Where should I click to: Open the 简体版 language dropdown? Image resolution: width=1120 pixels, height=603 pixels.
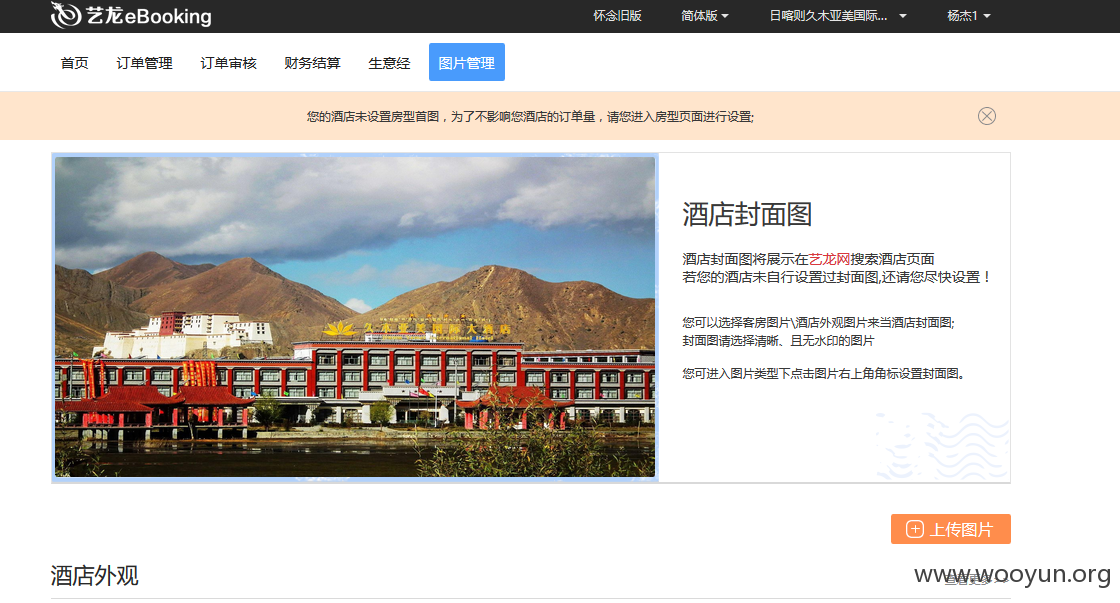point(704,16)
